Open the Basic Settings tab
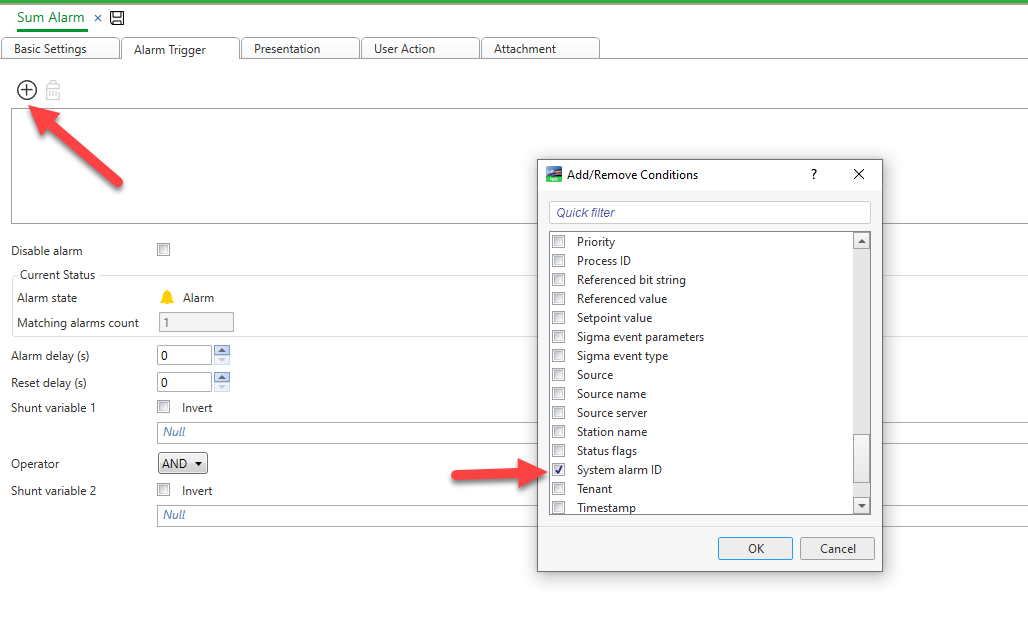 coord(60,48)
